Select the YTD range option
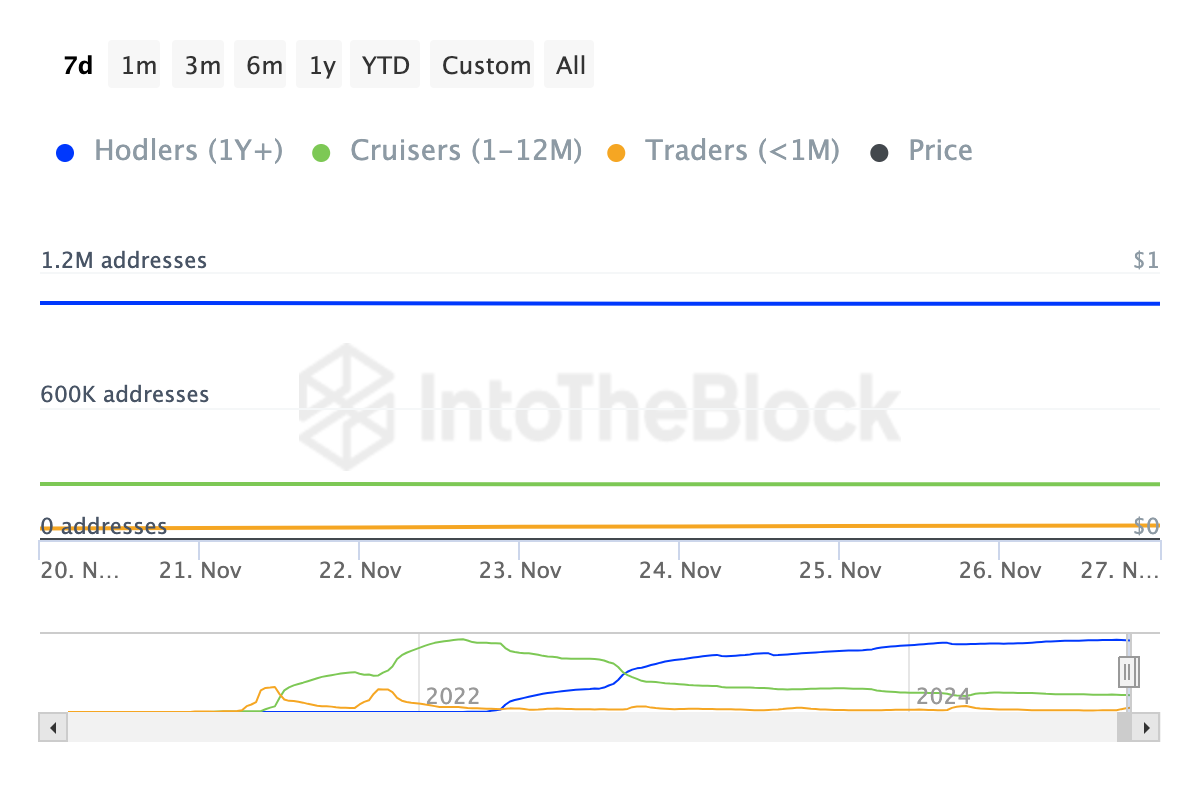Screen dimensions: 1200x800 (386, 66)
